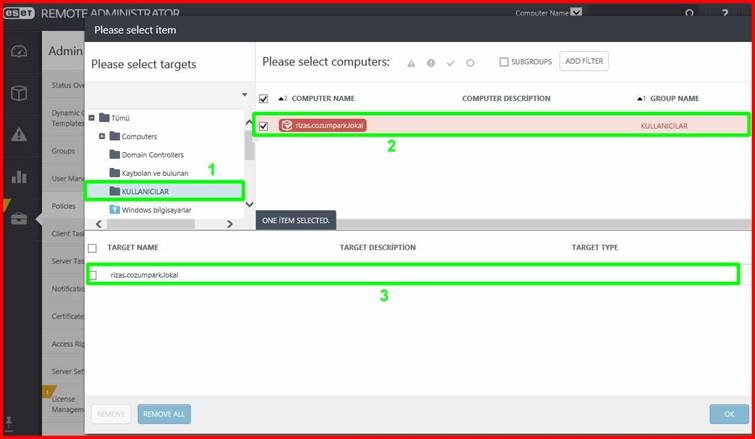Sort by the COMPUTER NAME column header
The width and height of the screenshot is (755, 439).
[323, 98]
